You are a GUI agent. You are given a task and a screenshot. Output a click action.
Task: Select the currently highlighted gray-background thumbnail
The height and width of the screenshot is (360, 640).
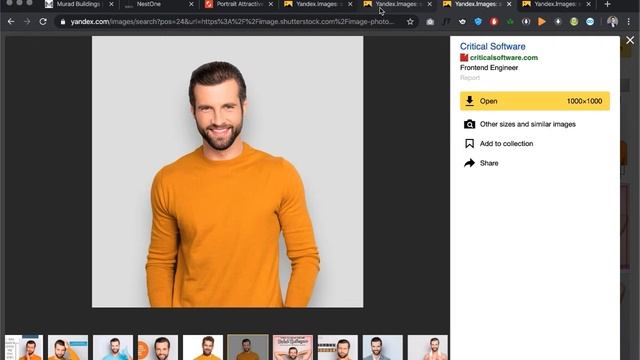coord(248,347)
